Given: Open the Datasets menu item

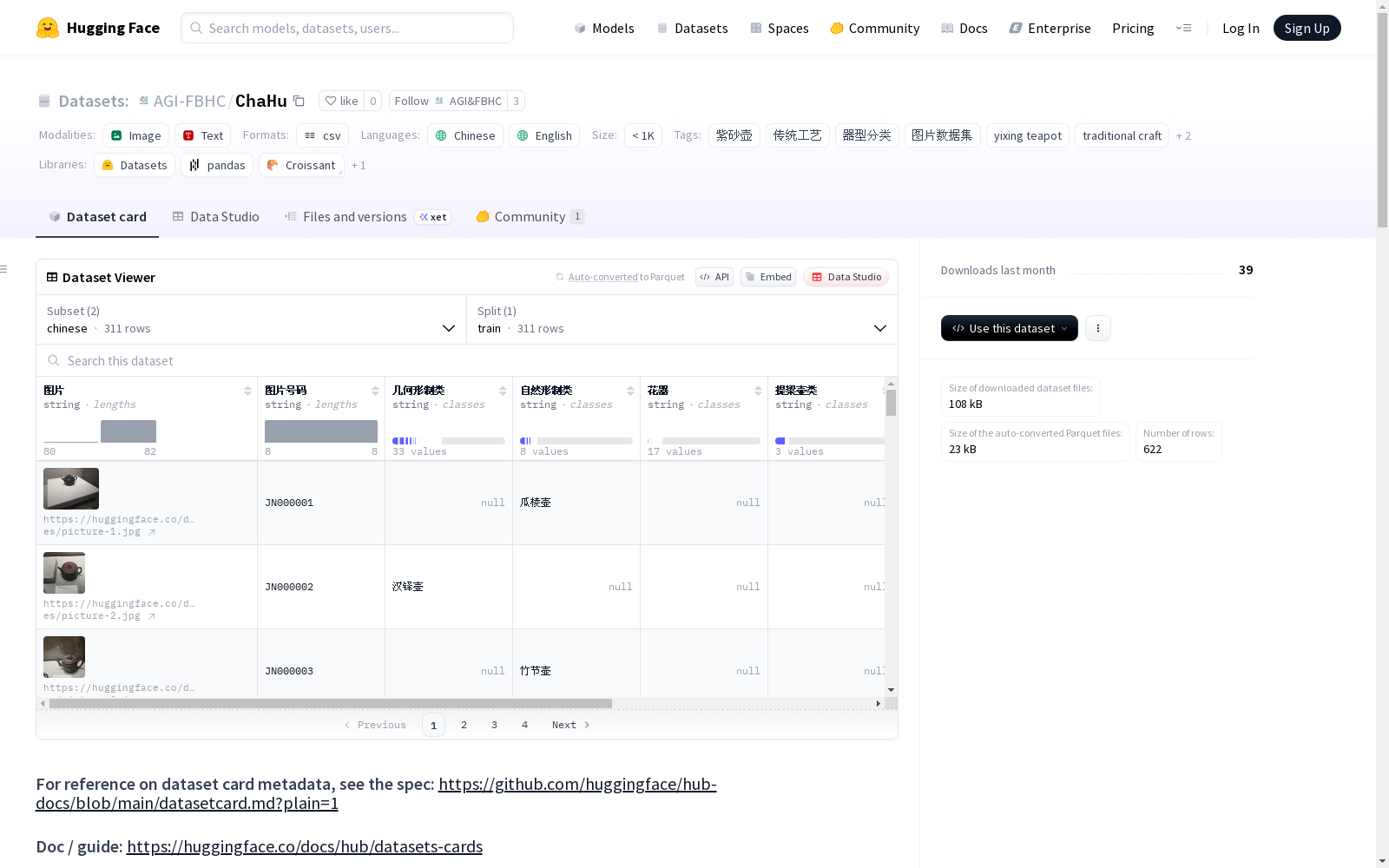Looking at the screenshot, I should 692,28.
